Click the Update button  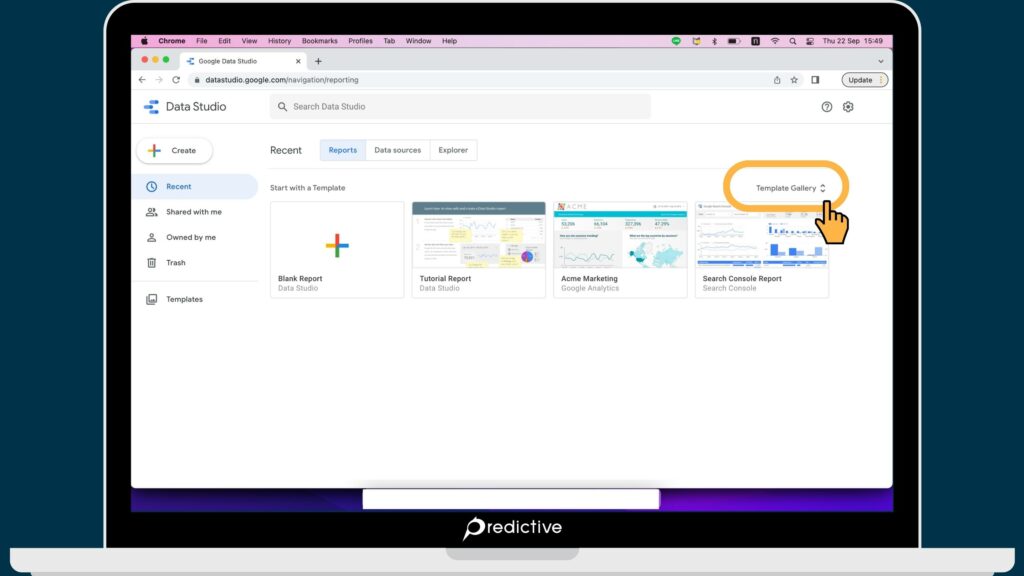pos(861,79)
